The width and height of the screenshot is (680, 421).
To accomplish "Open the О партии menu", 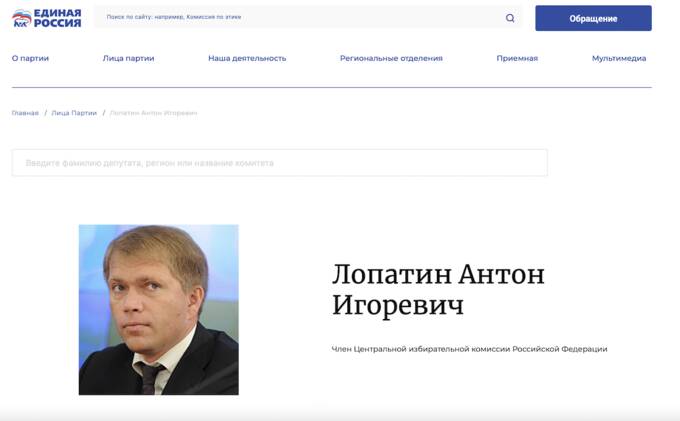I will [x=30, y=58].
